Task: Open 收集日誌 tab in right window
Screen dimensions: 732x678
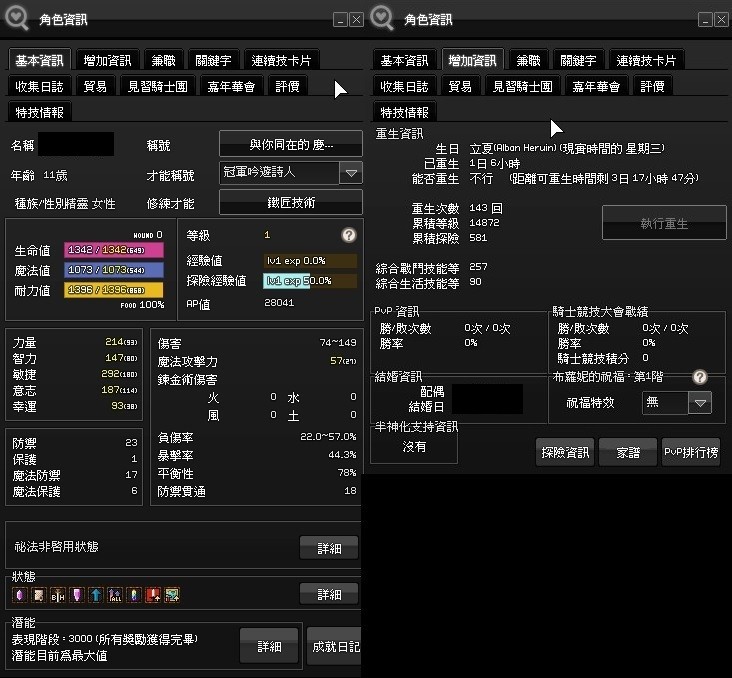Action: tap(404, 86)
